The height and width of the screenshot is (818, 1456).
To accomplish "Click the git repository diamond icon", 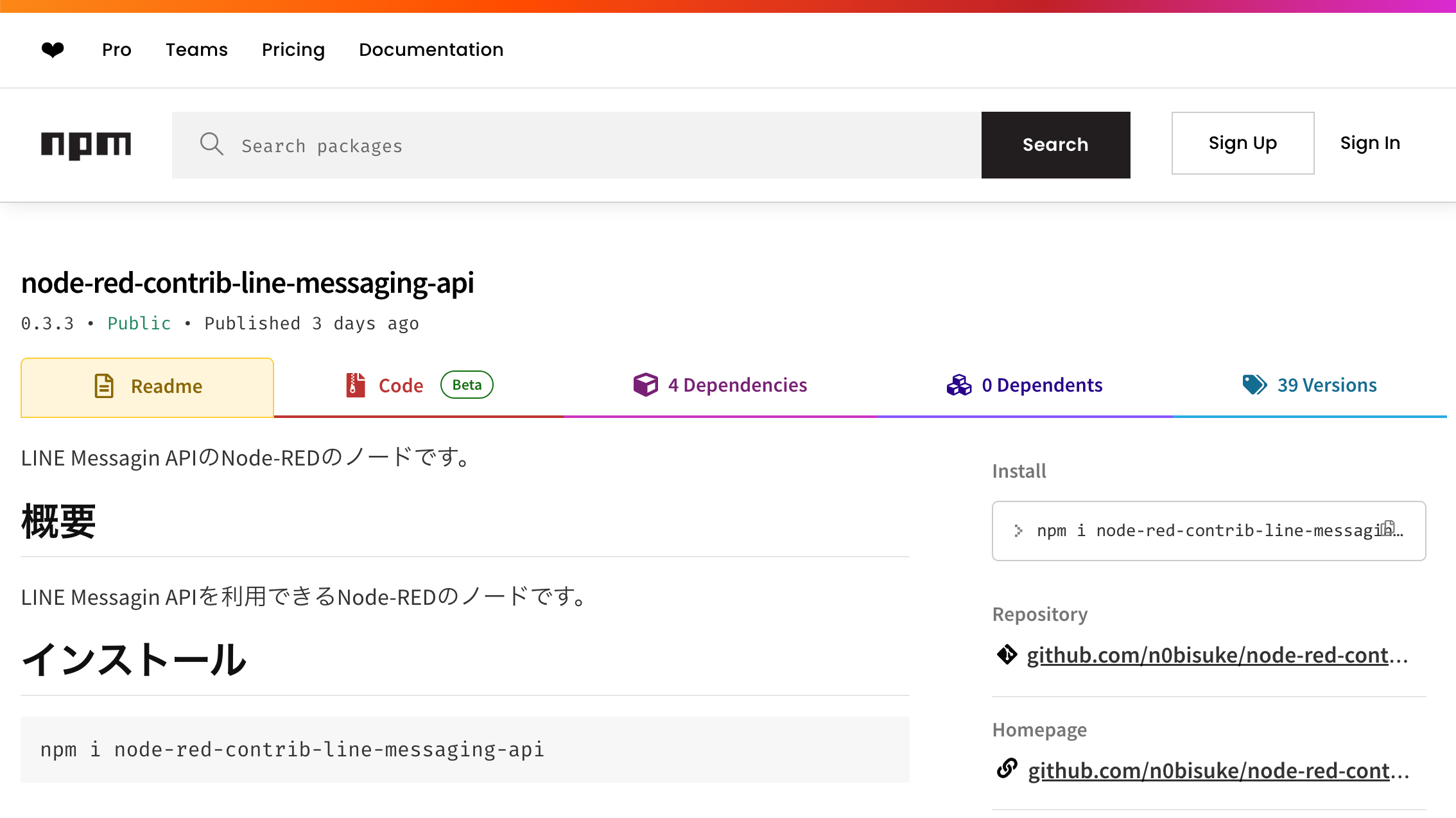I will 1007,654.
